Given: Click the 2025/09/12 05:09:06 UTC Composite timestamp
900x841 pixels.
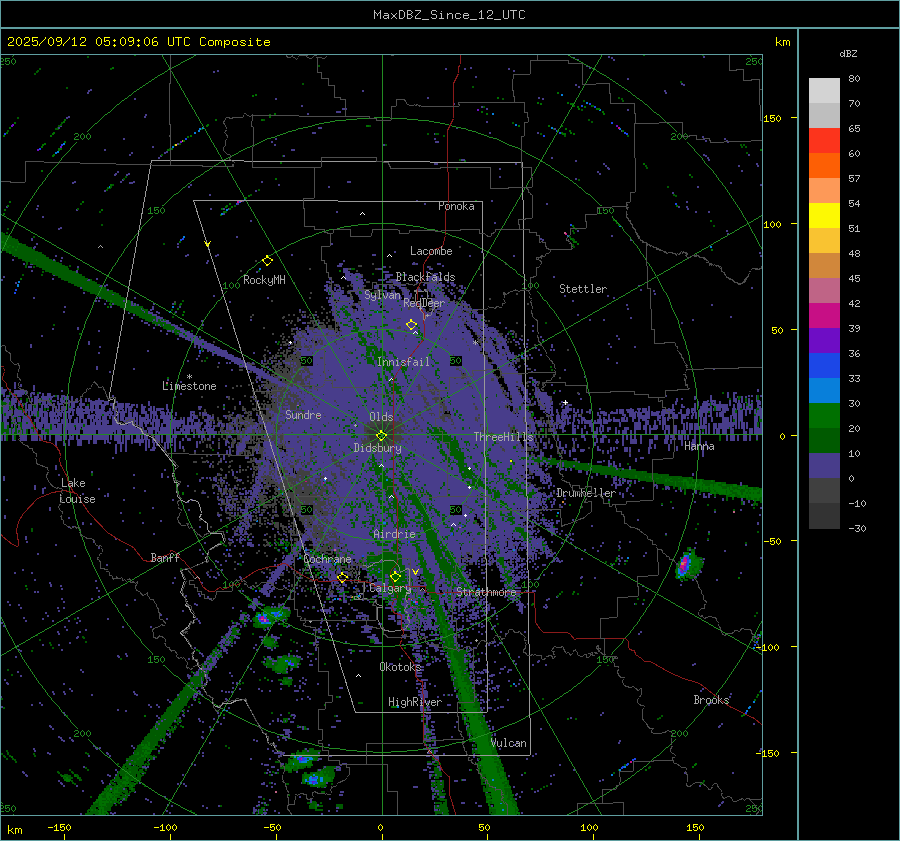Looking at the screenshot, I should 138,42.
